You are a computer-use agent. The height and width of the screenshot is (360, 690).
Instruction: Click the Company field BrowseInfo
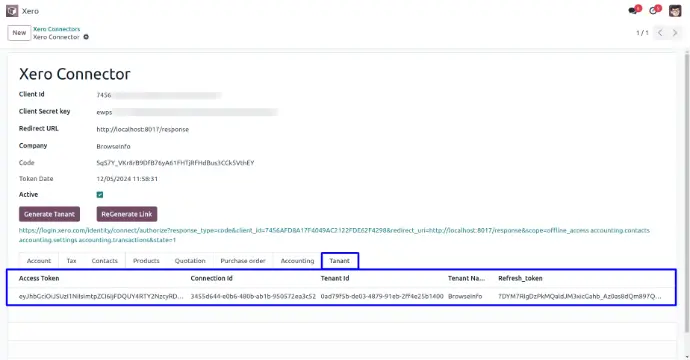coord(114,146)
